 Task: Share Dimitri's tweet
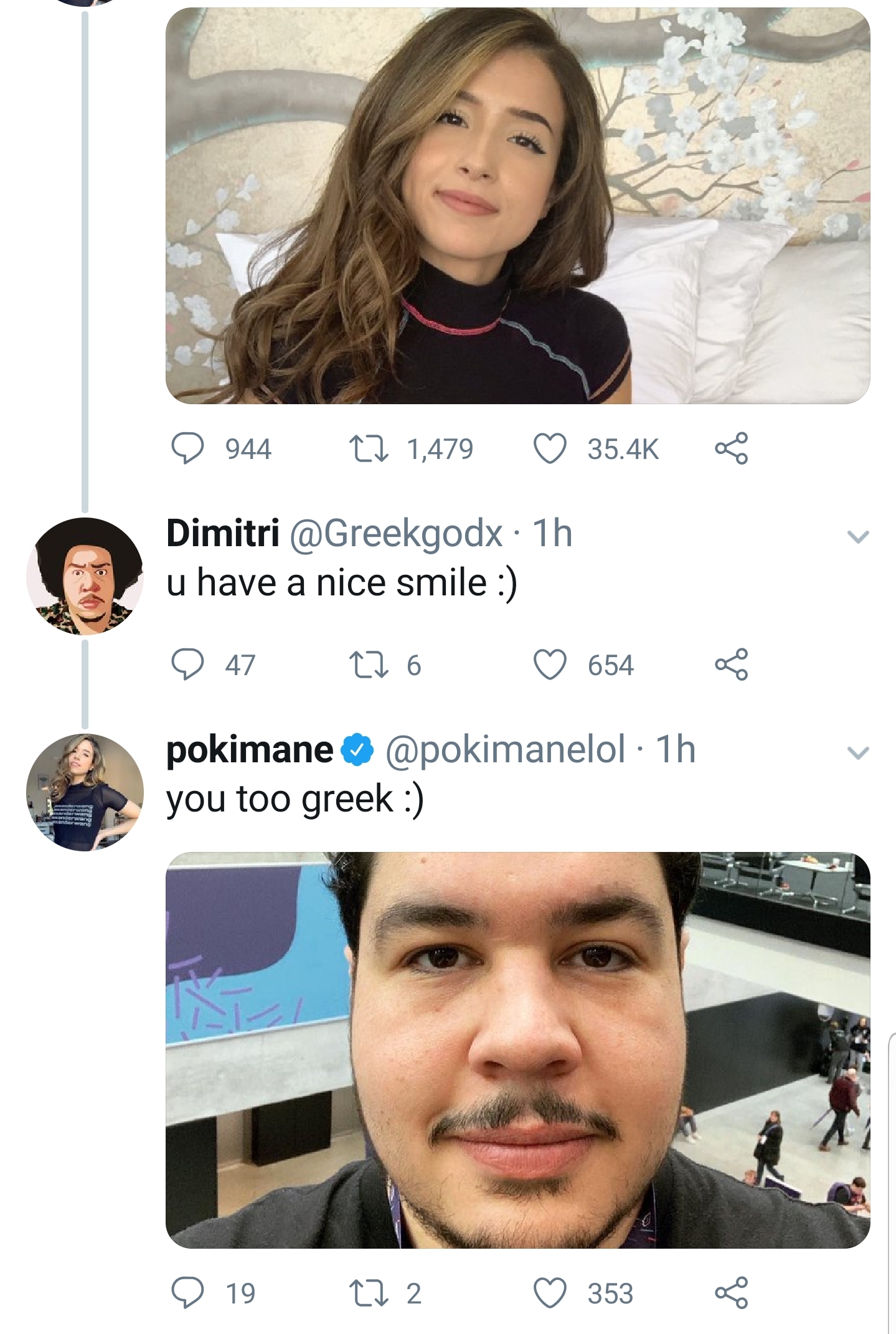(x=731, y=665)
